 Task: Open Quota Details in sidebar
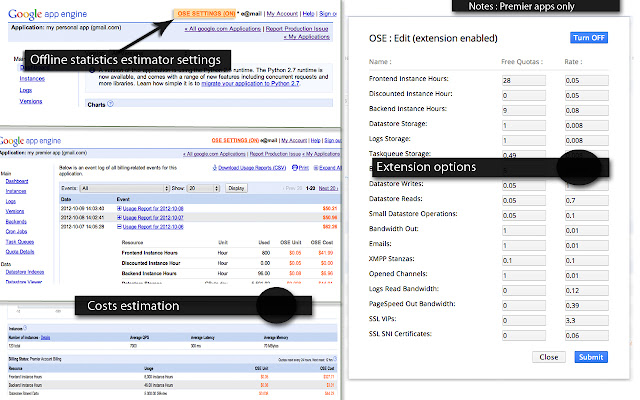tap(20, 251)
